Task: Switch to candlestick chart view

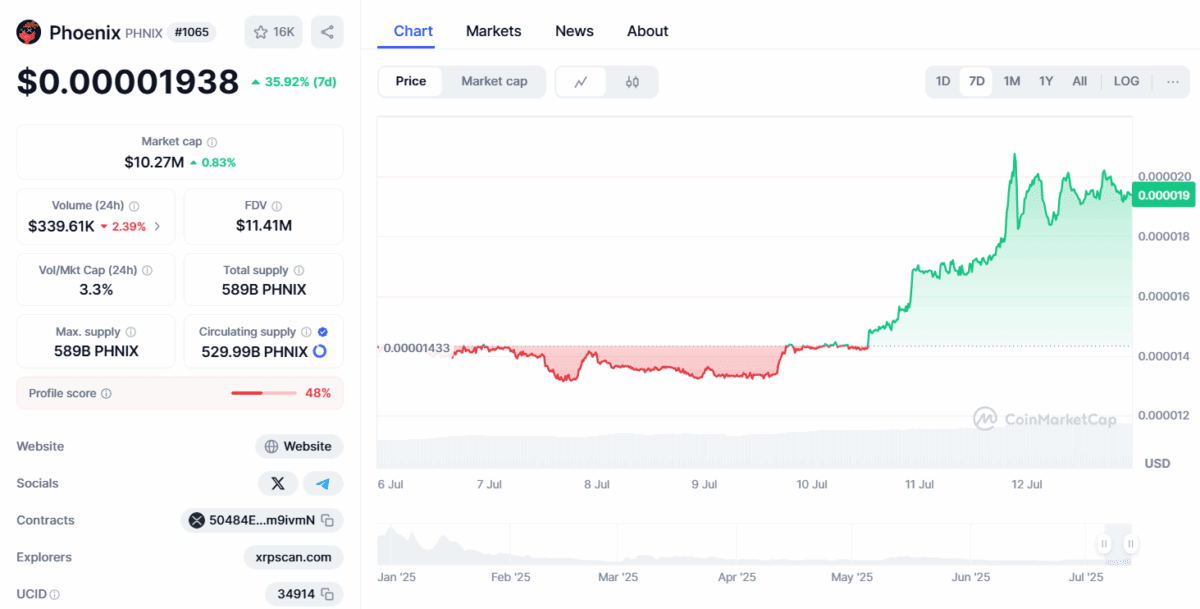Action: (x=632, y=82)
